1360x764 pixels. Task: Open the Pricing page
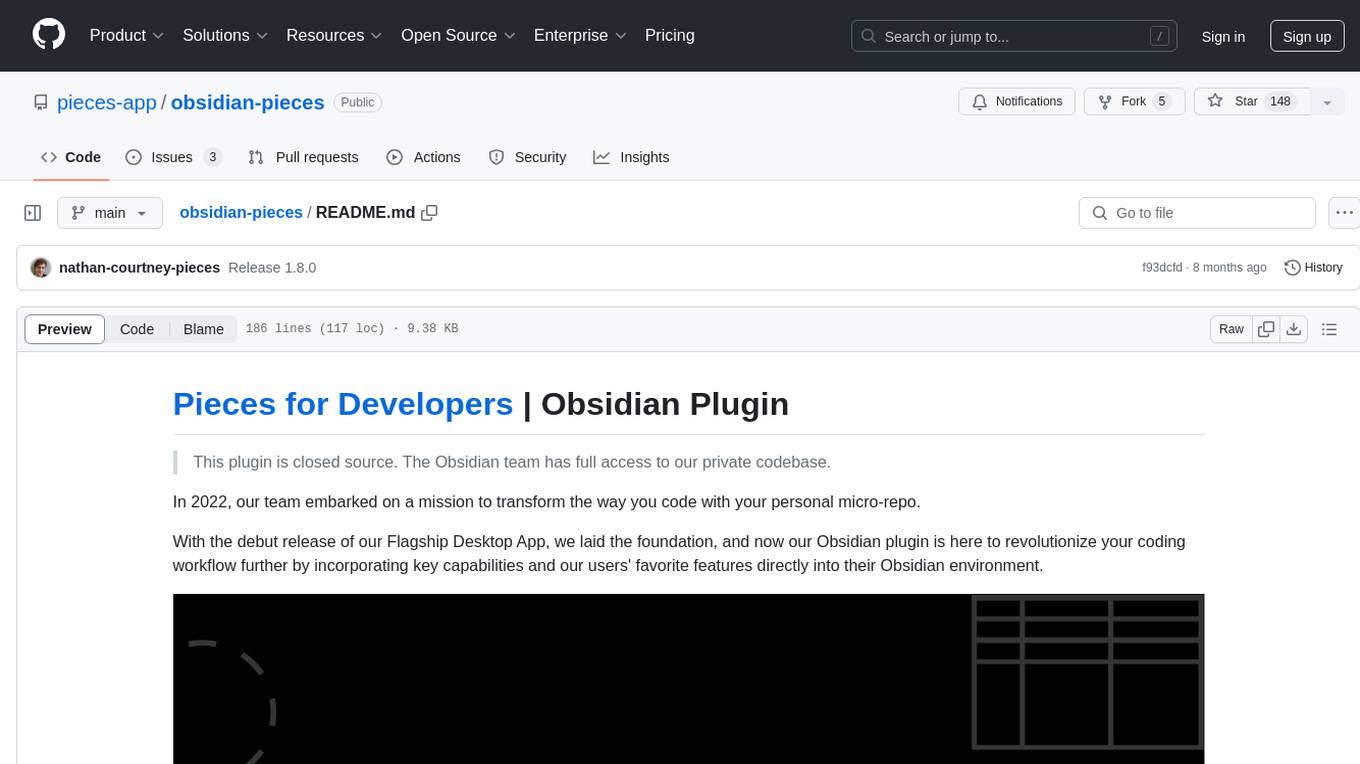(x=670, y=35)
